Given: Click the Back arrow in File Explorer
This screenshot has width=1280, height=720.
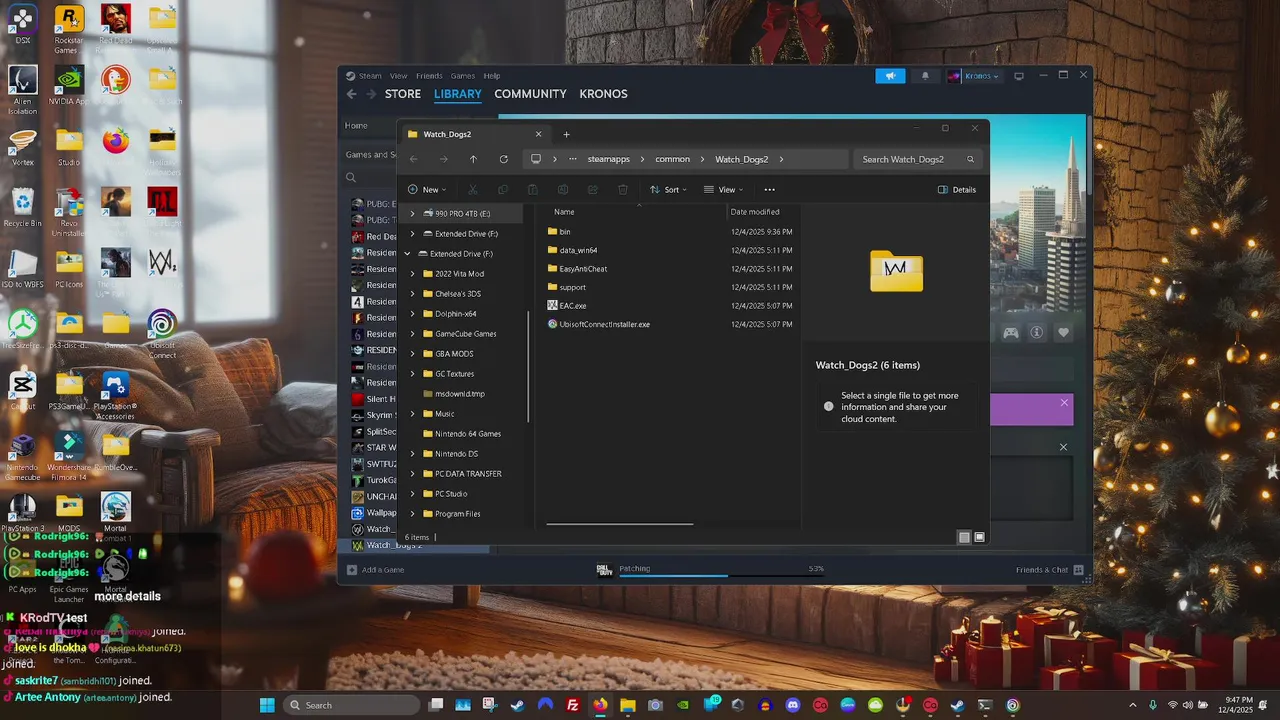Looking at the screenshot, I should coord(413,159).
